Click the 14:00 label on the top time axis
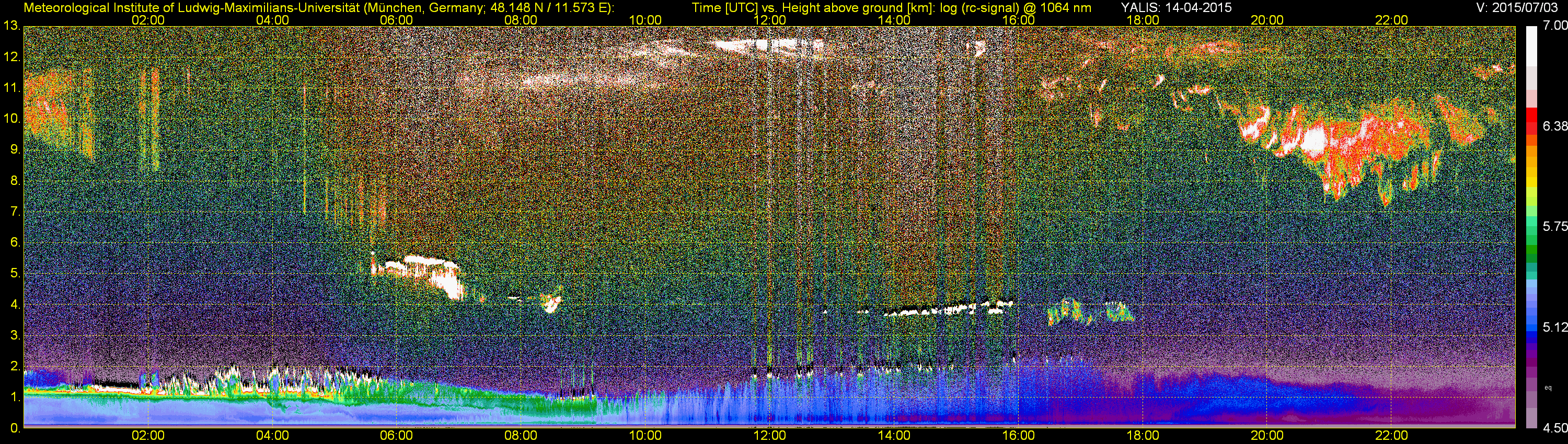The width and height of the screenshot is (1568, 444). [x=894, y=20]
